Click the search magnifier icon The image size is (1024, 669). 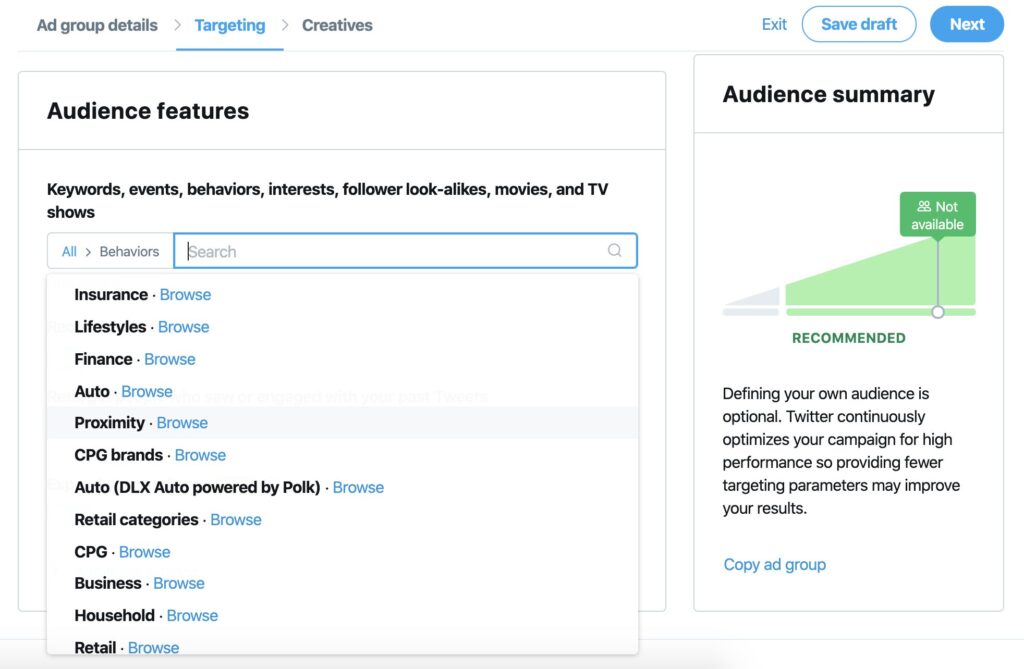[x=614, y=250]
